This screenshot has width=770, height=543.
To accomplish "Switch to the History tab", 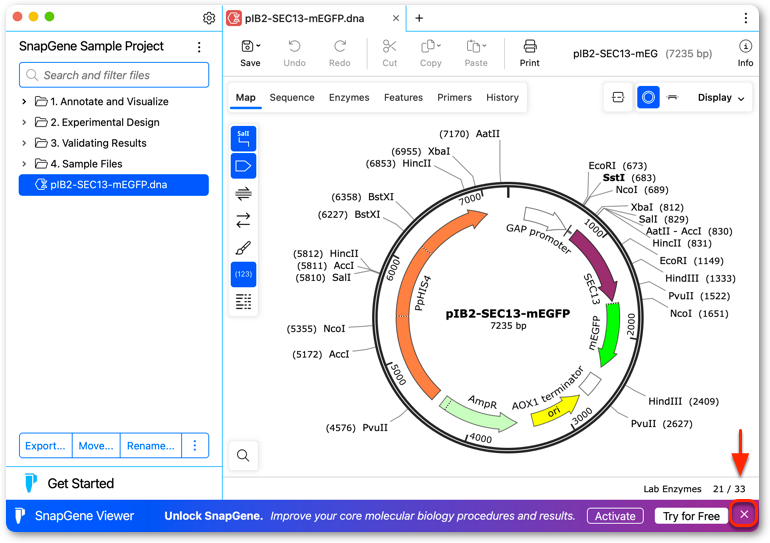I will point(502,97).
